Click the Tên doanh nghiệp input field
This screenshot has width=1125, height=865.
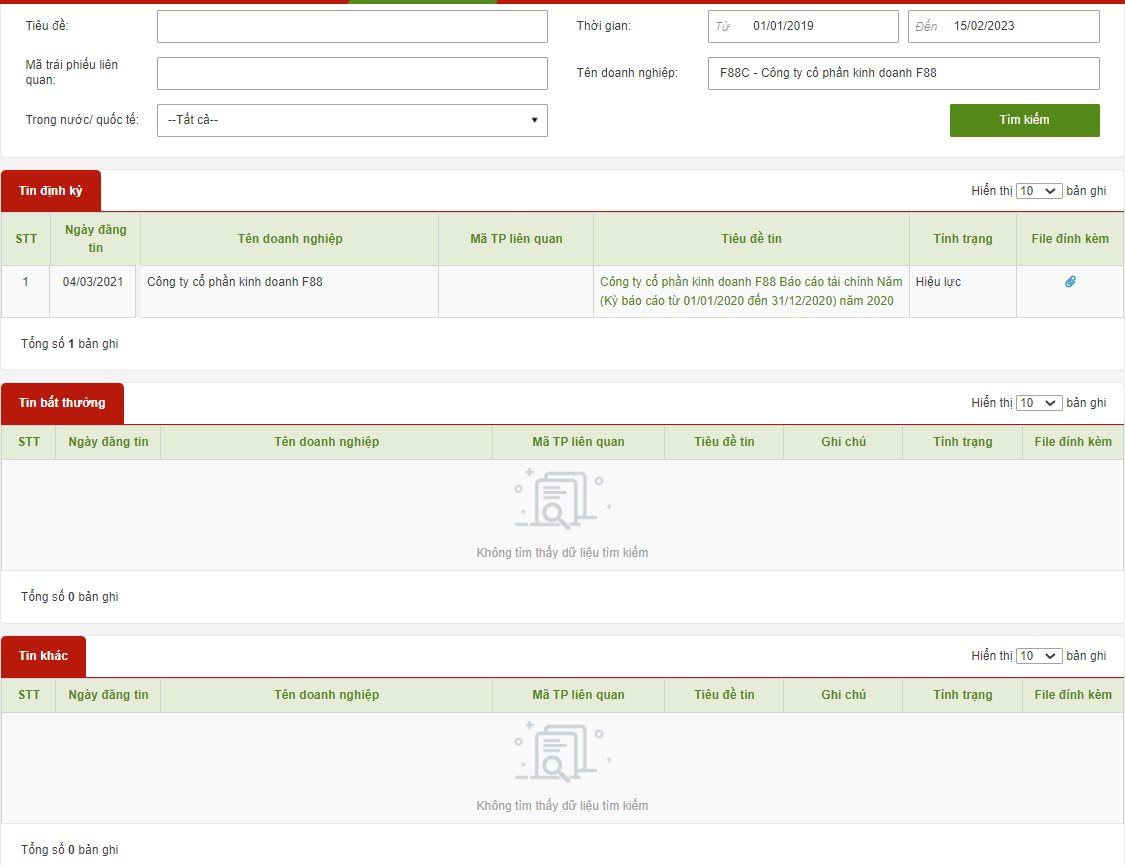click(x=903, y=73)
